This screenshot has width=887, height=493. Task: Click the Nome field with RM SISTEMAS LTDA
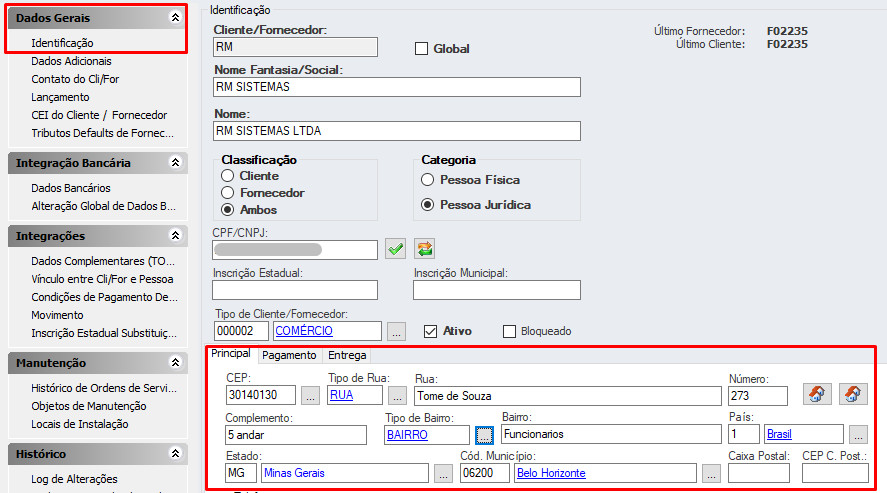point(397,131)
